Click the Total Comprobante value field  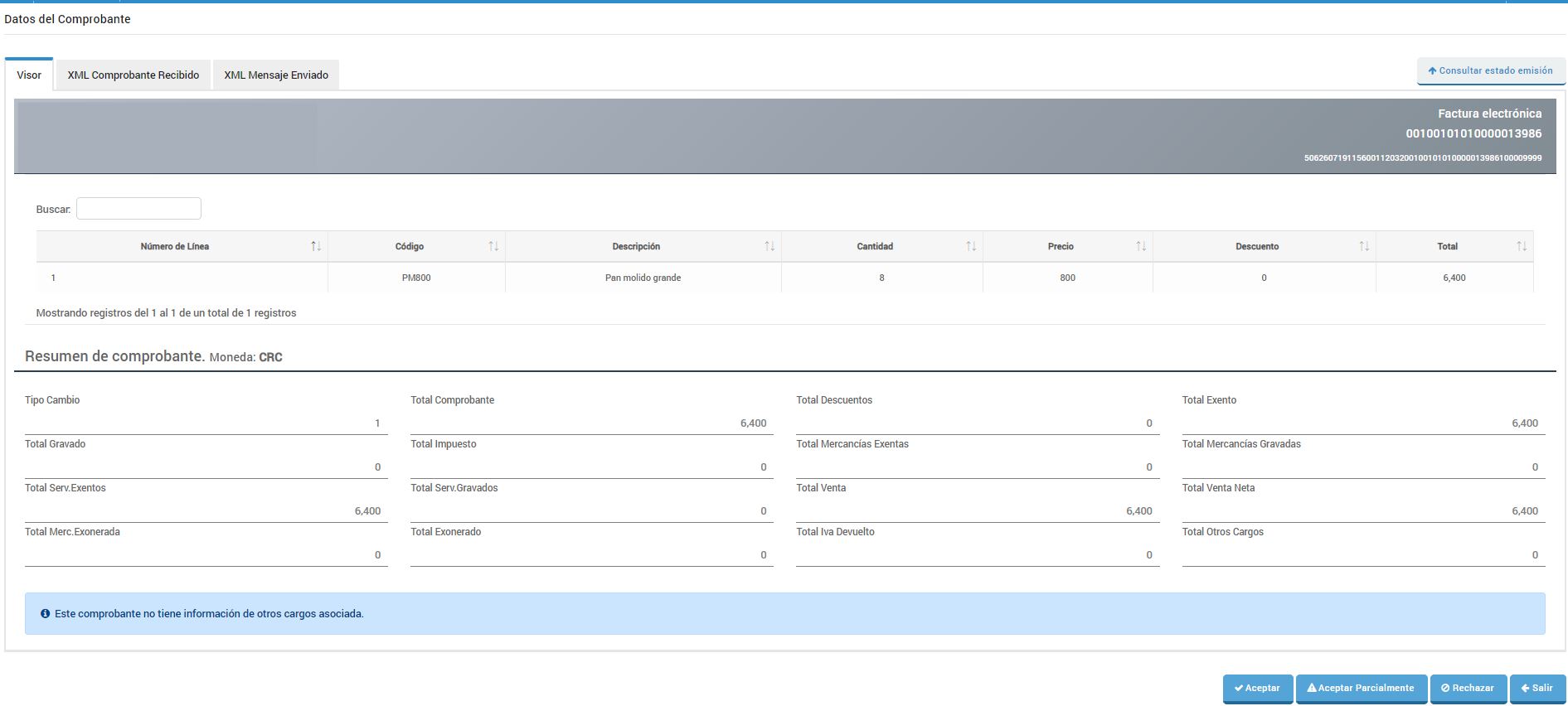tap(591, 423)
